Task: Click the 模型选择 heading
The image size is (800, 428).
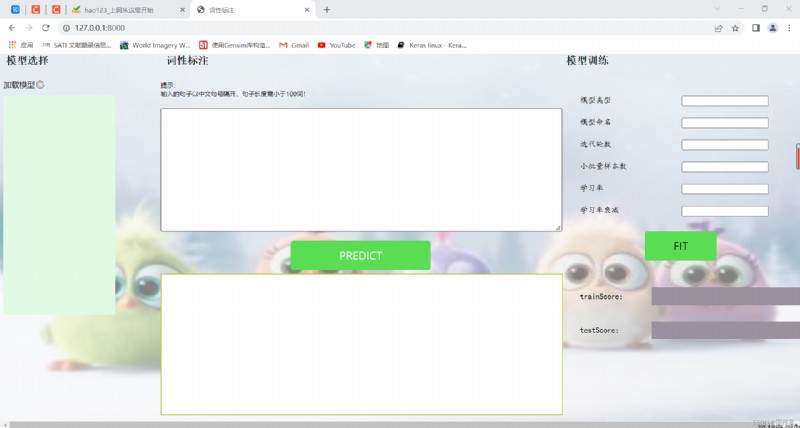Action: [28, 61]
